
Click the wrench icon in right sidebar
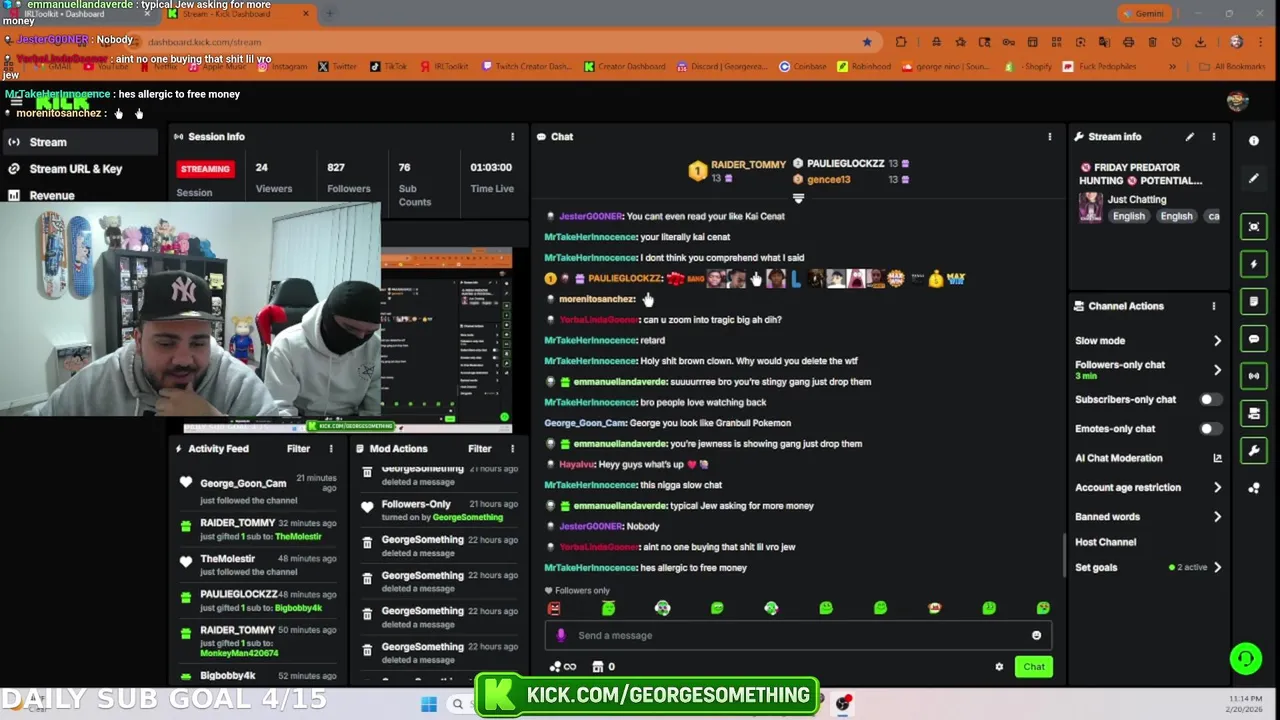click(x=1254, y=451)
